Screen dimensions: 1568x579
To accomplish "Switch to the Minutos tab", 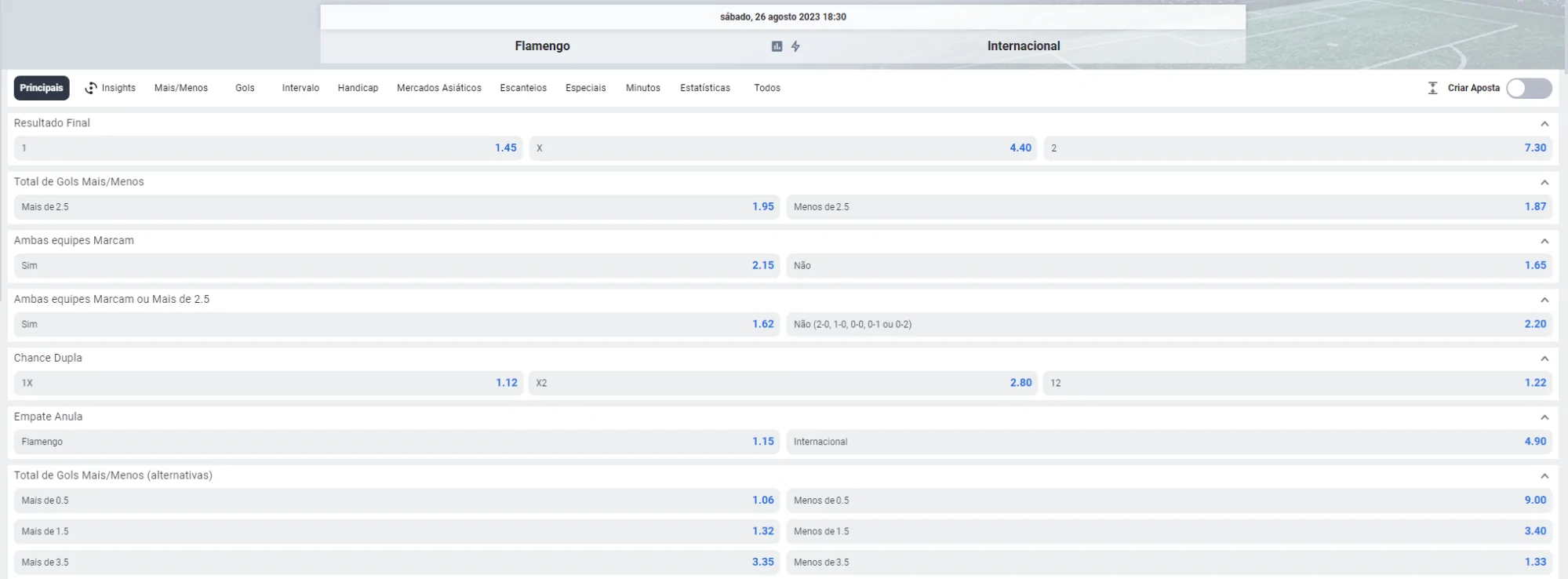I will pyautogui.click(x=643, y=88).
